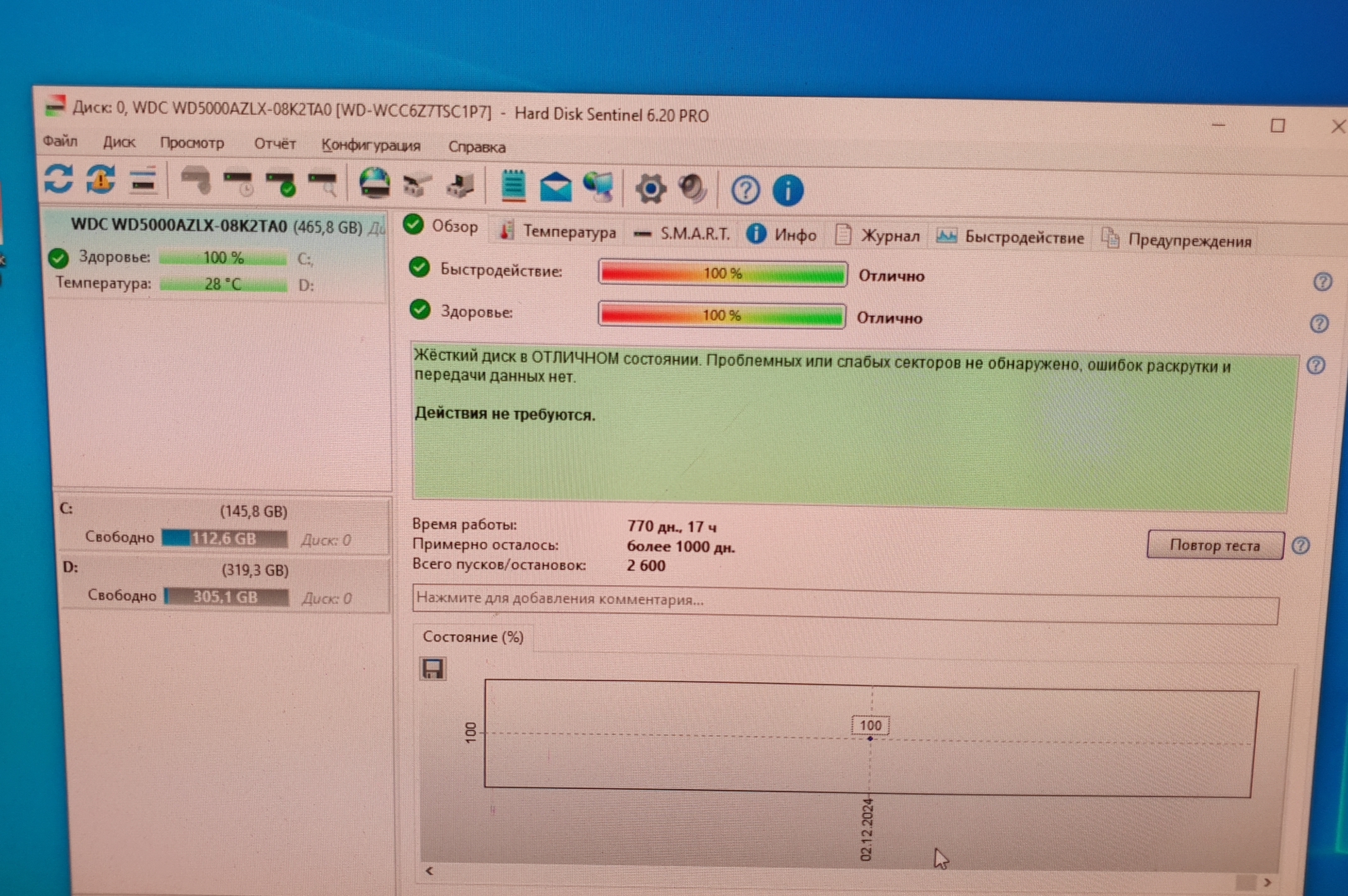Open the envelope send-report icon
This screenshot has width=1348, height=896.
pyautogui.click(x=555, y=187)
